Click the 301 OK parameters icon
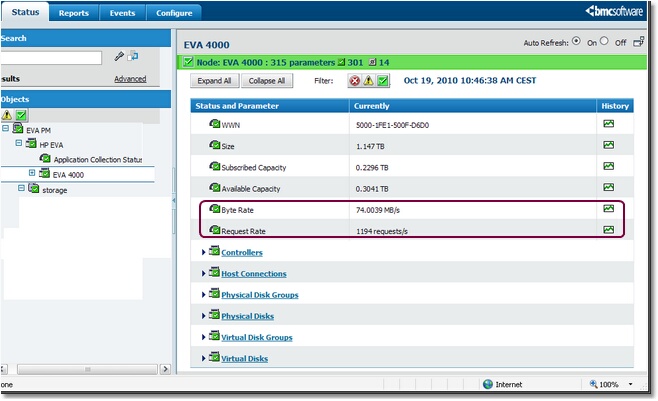 (341, 62)
